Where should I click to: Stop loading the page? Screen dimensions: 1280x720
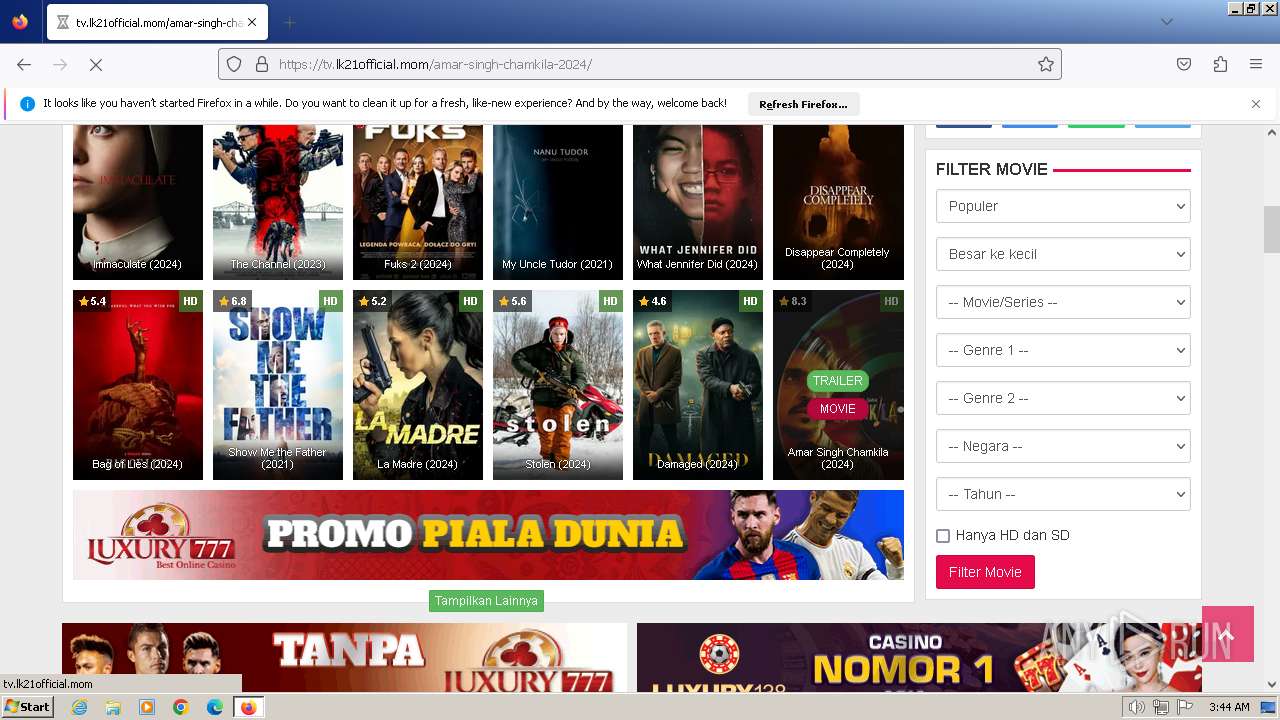[96, 64]
